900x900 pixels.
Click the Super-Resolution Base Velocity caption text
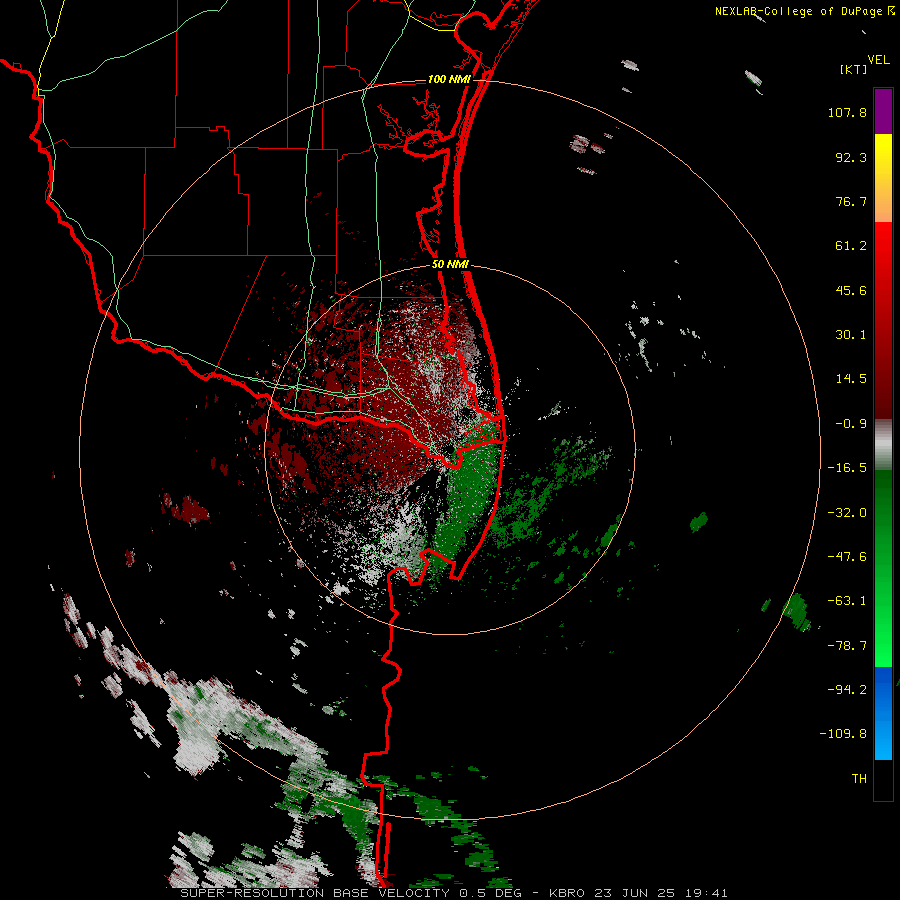pyautogui.click(x=453, y=893)
